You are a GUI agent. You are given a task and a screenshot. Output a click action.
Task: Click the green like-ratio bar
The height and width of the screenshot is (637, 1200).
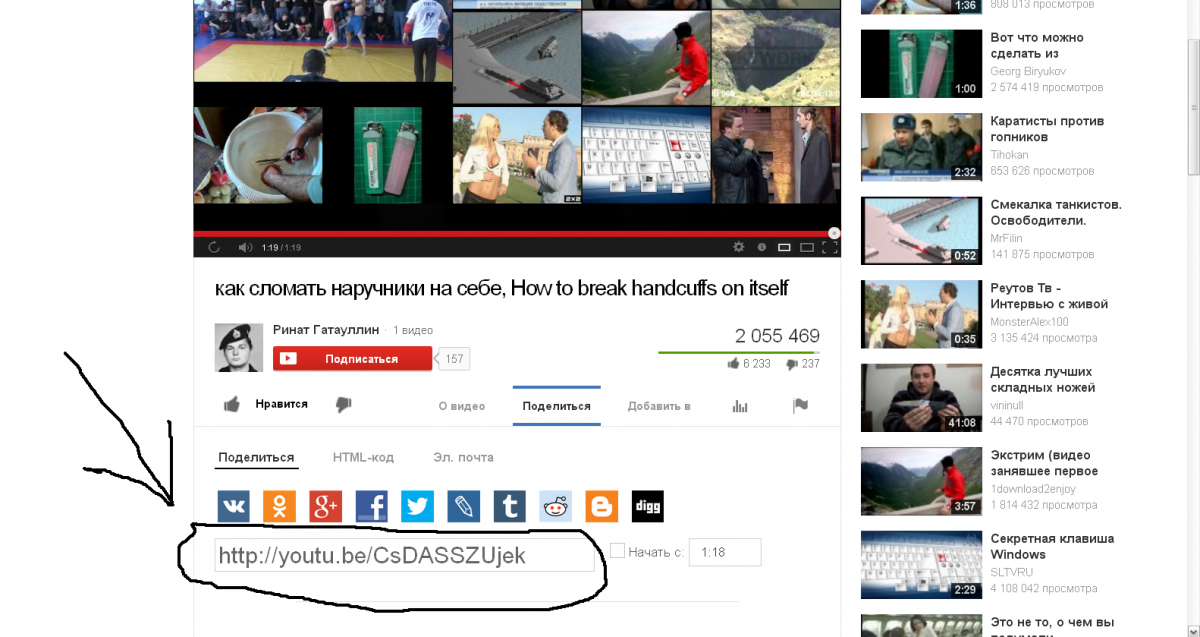pos(739,352)
